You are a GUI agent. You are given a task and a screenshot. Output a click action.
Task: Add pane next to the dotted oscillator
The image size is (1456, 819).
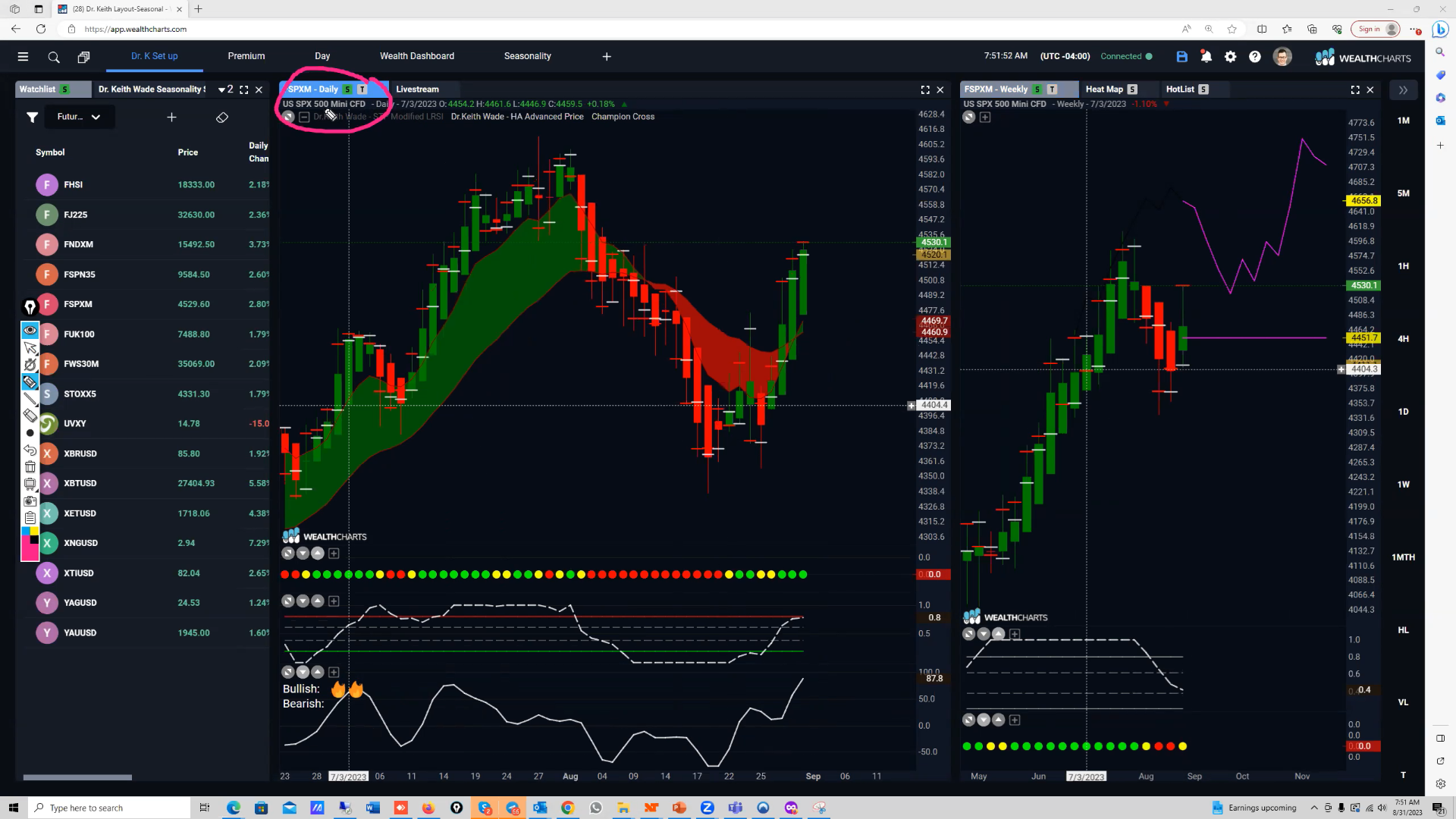334,601
